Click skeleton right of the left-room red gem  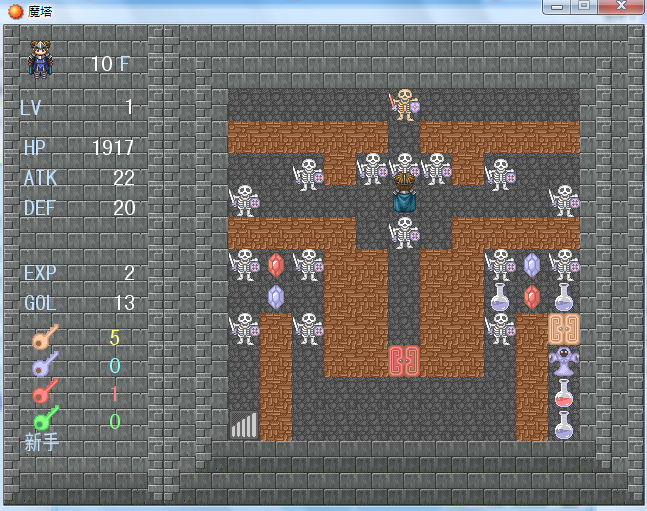click(x=308, y=265)
